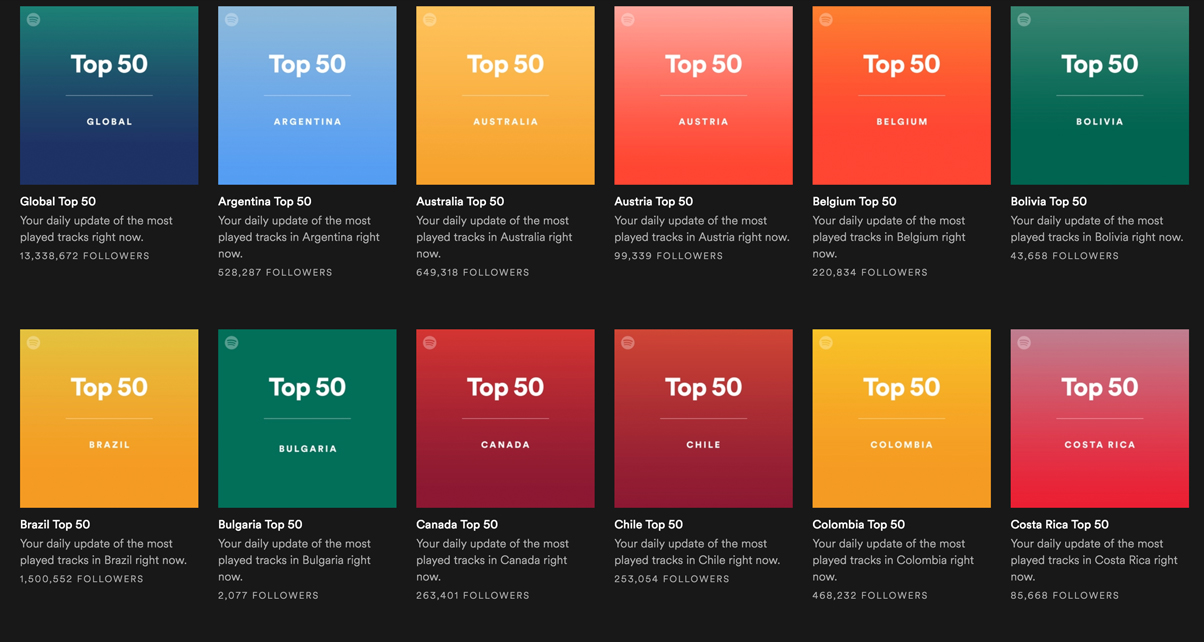This screenshot has height=642, width=1204.
Task: Click the Spotify logo on Global cover
Action: click(x=33, y=19)
